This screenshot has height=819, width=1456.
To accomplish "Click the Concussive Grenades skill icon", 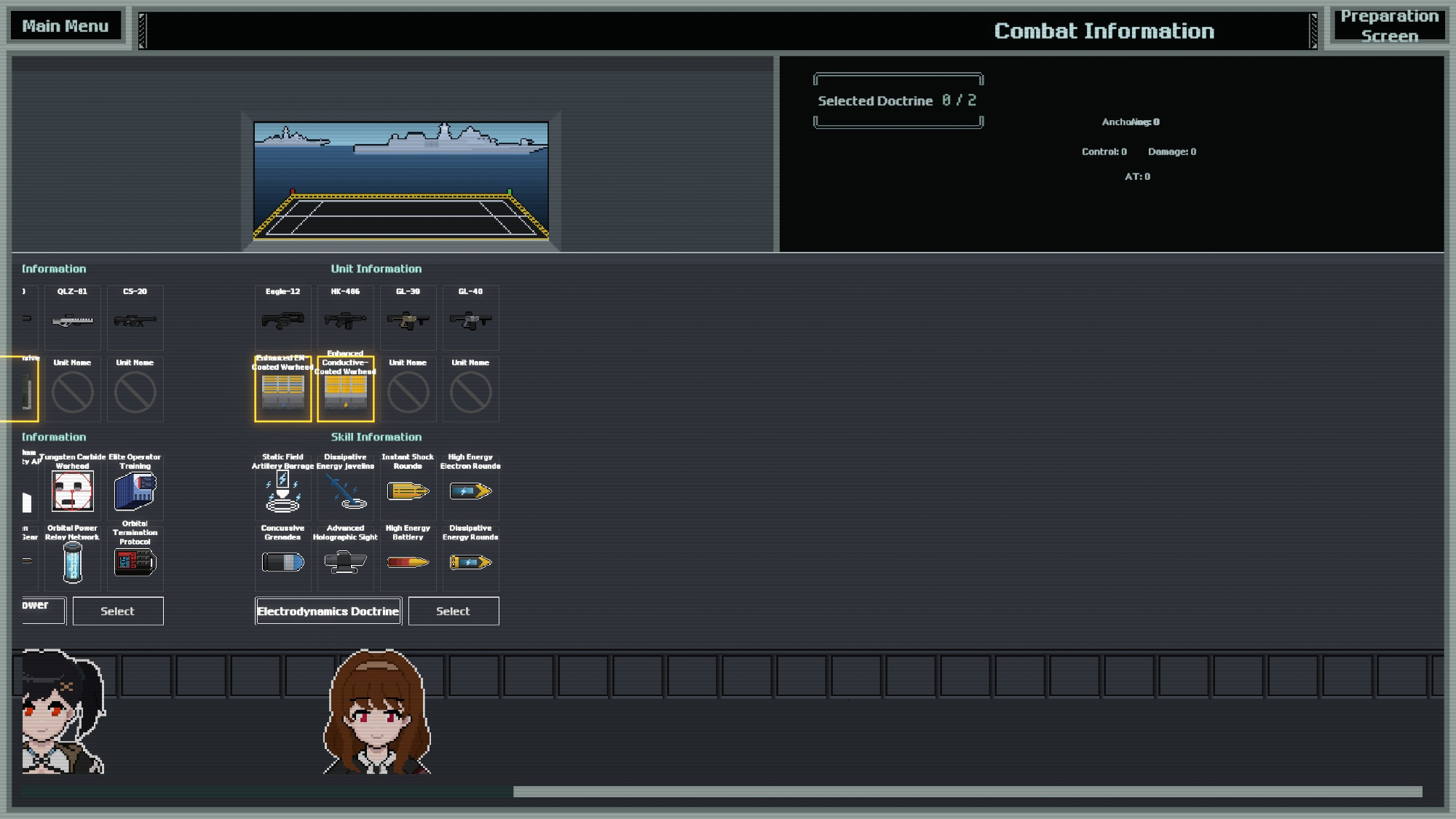I will coord(282,562).
